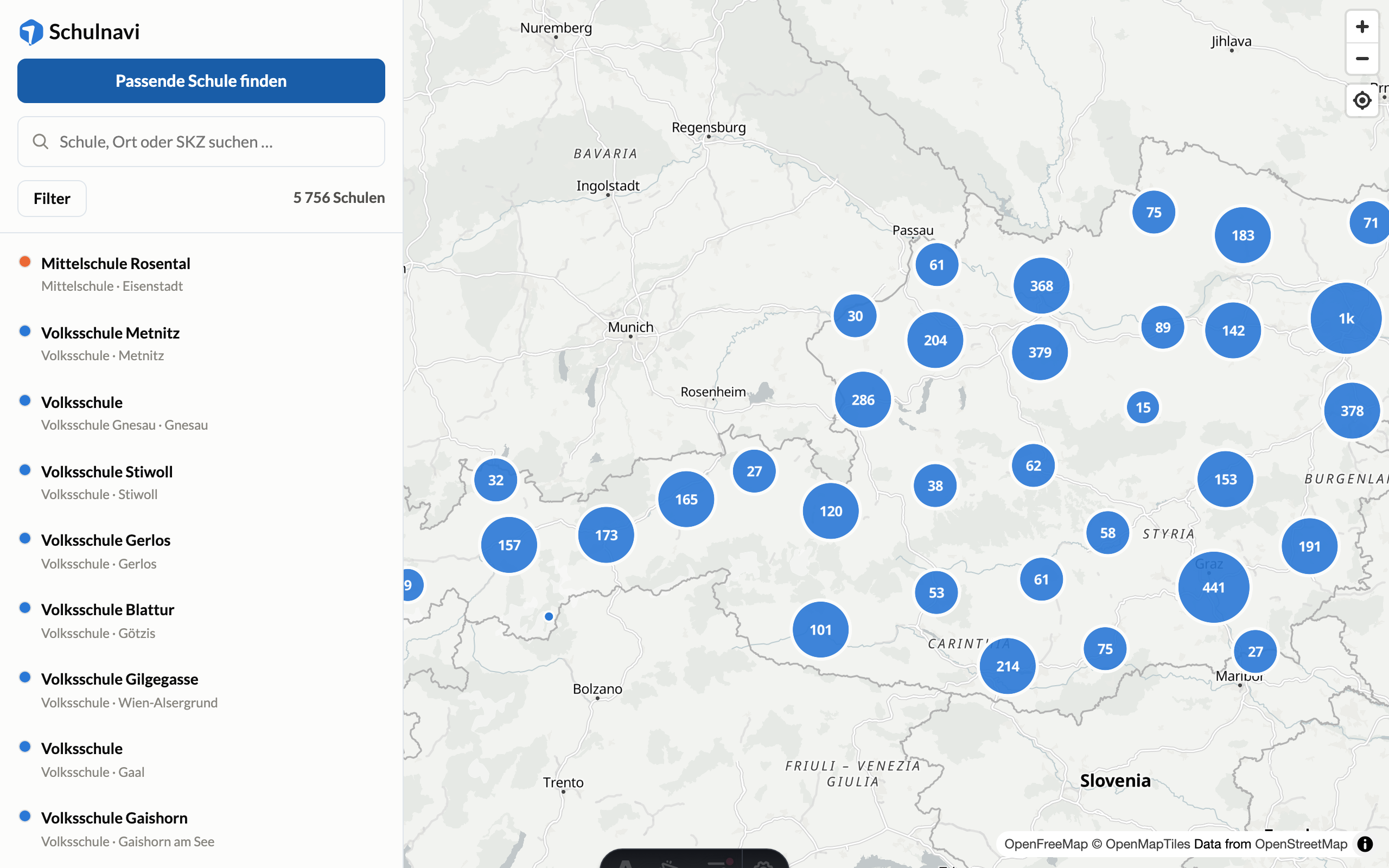Expand the 32 school cluster
1389x868 pixels.
point(495,481)
